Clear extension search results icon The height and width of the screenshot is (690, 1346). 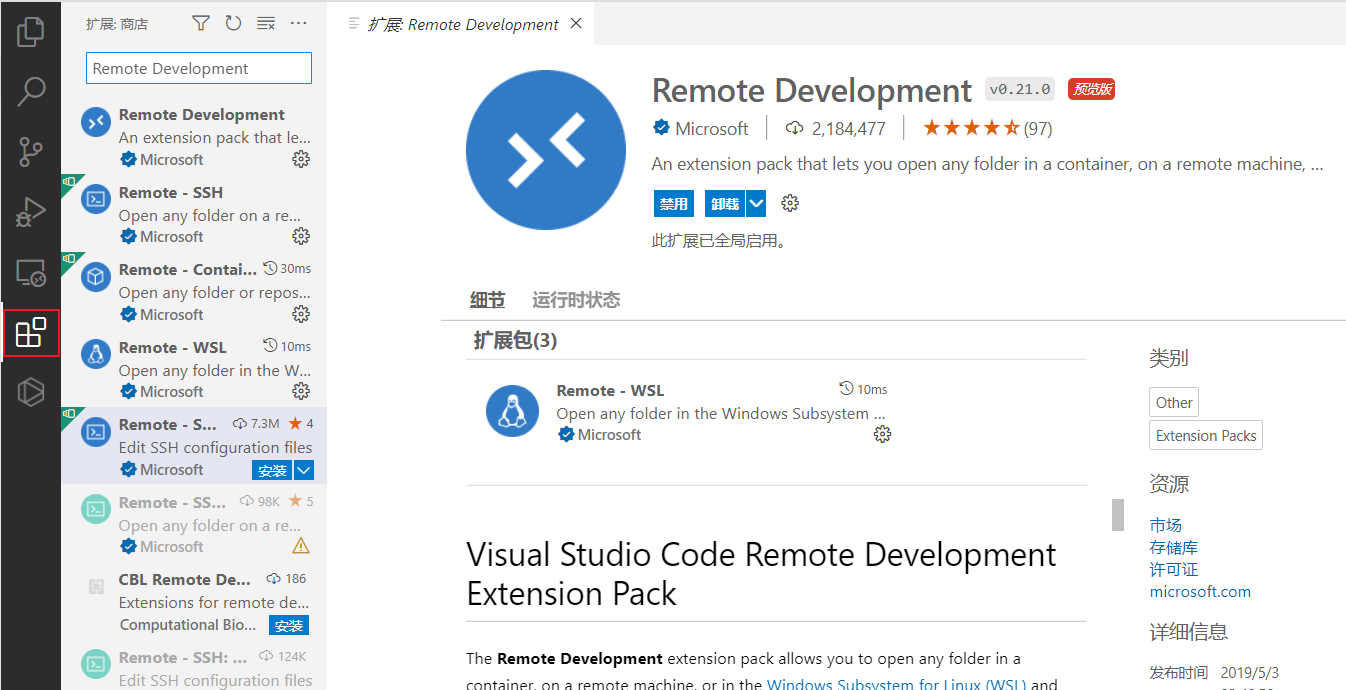265,23
